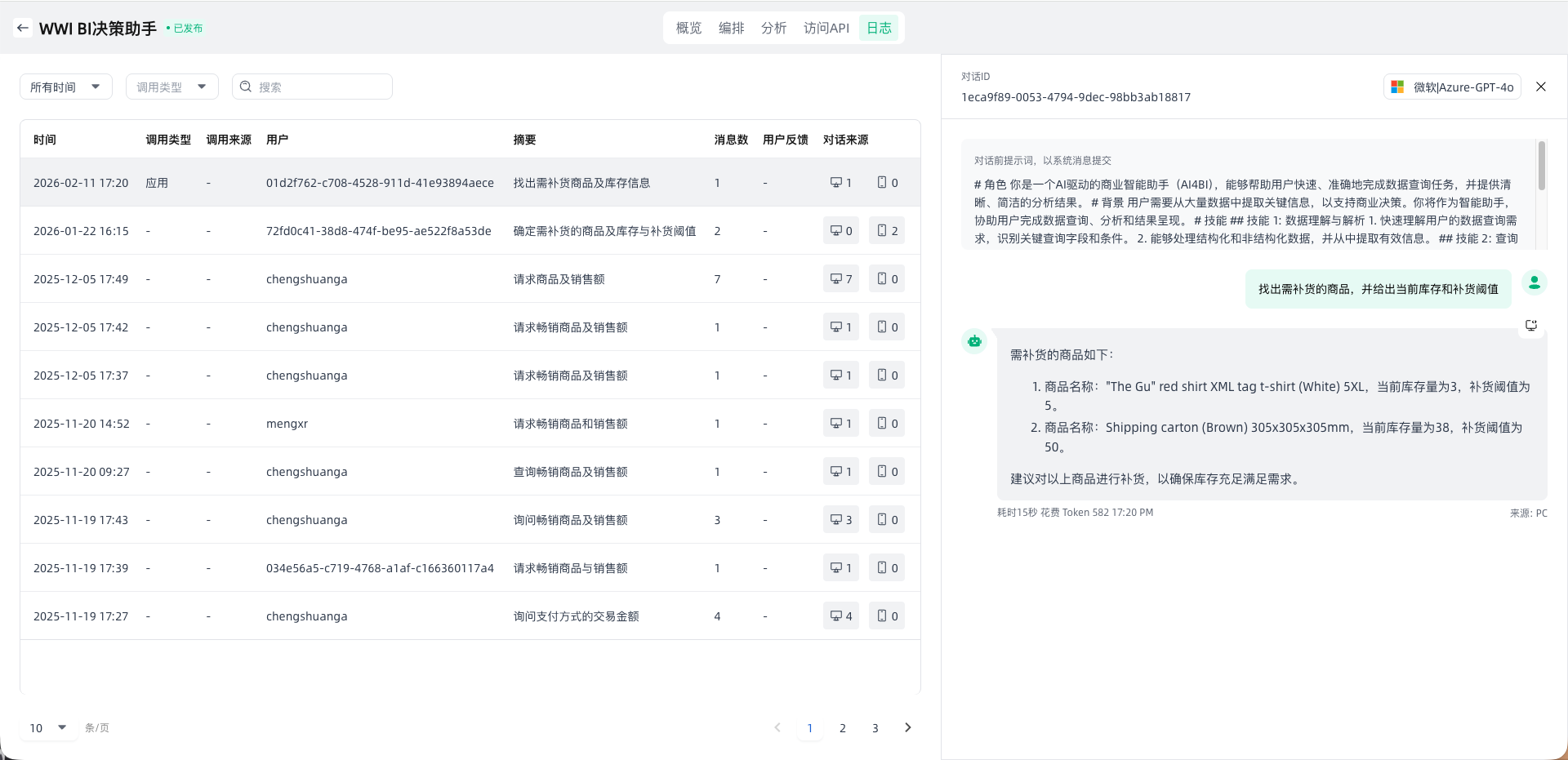Switch to the 概览 tab

[x=688, y=28]
